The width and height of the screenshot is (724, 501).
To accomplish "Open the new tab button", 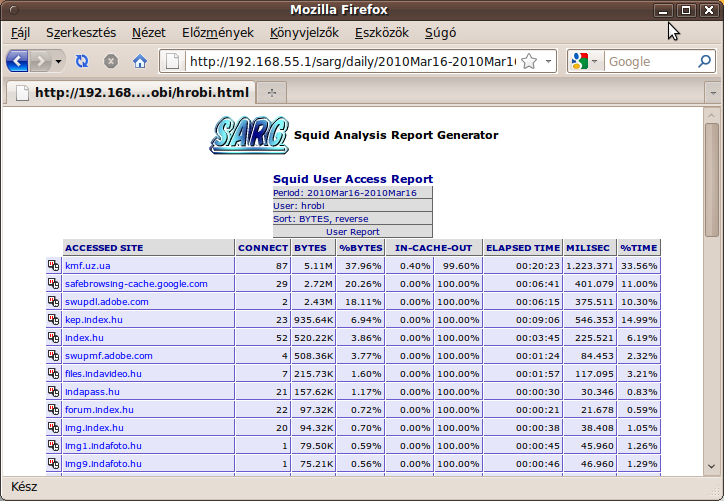I will pos(271,93).
